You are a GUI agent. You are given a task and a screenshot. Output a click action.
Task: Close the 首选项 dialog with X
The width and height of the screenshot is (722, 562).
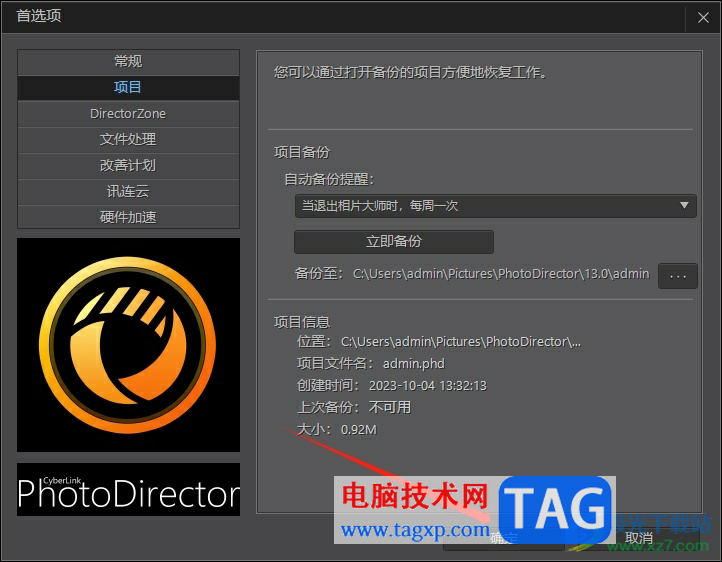click(703, 17)
